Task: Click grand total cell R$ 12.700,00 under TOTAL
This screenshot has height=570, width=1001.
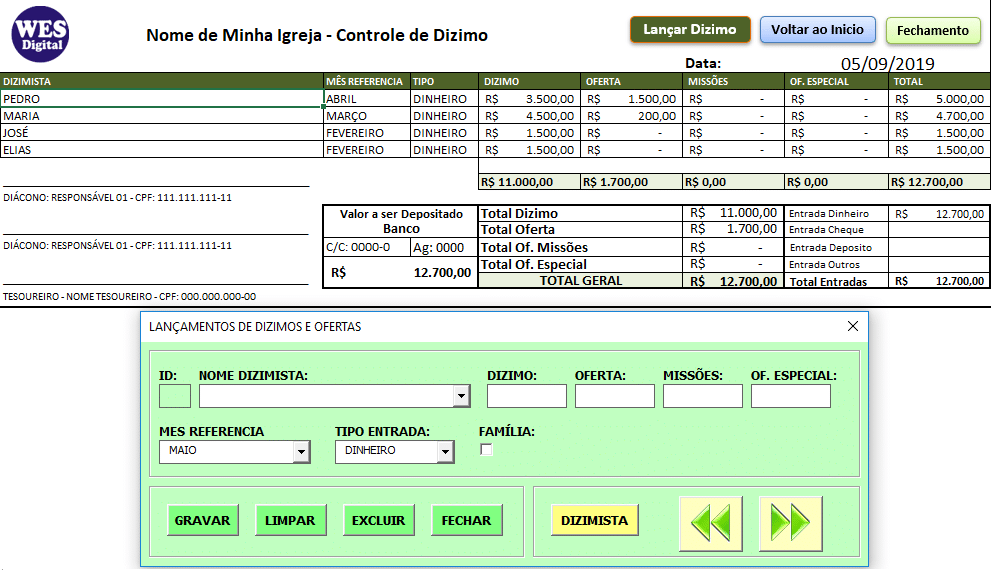Action: coord(940,182)
